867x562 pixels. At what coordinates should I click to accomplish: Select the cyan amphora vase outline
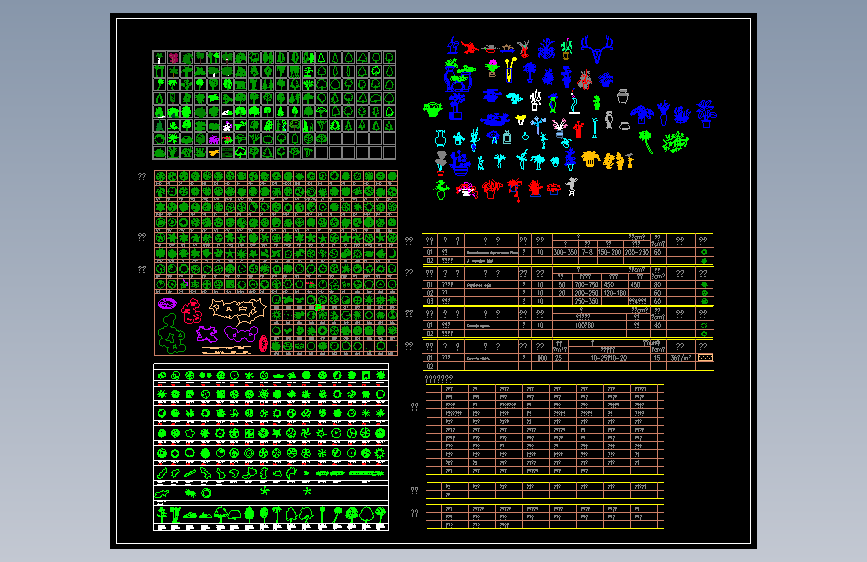coord(441,138)
